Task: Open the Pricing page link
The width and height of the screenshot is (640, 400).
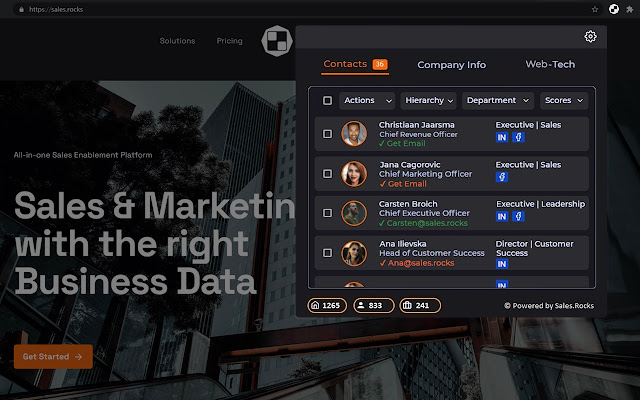Action: tap(229, 41)
